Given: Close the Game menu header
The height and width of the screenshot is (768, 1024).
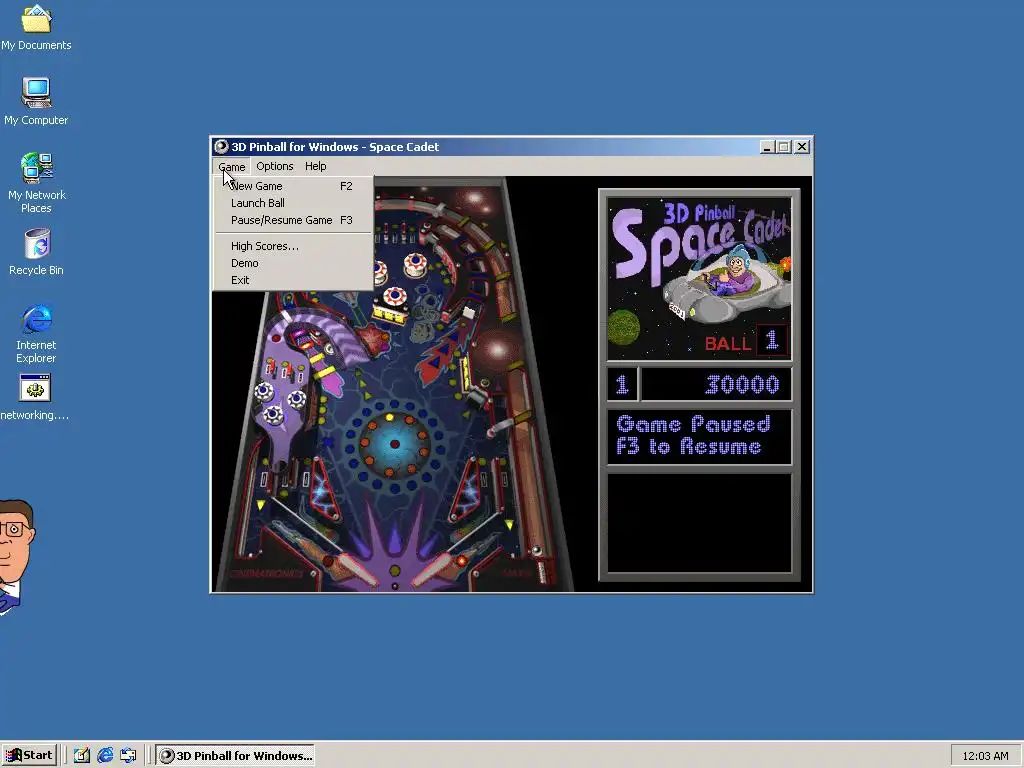Looking at the screenshot, I should 231,167.
